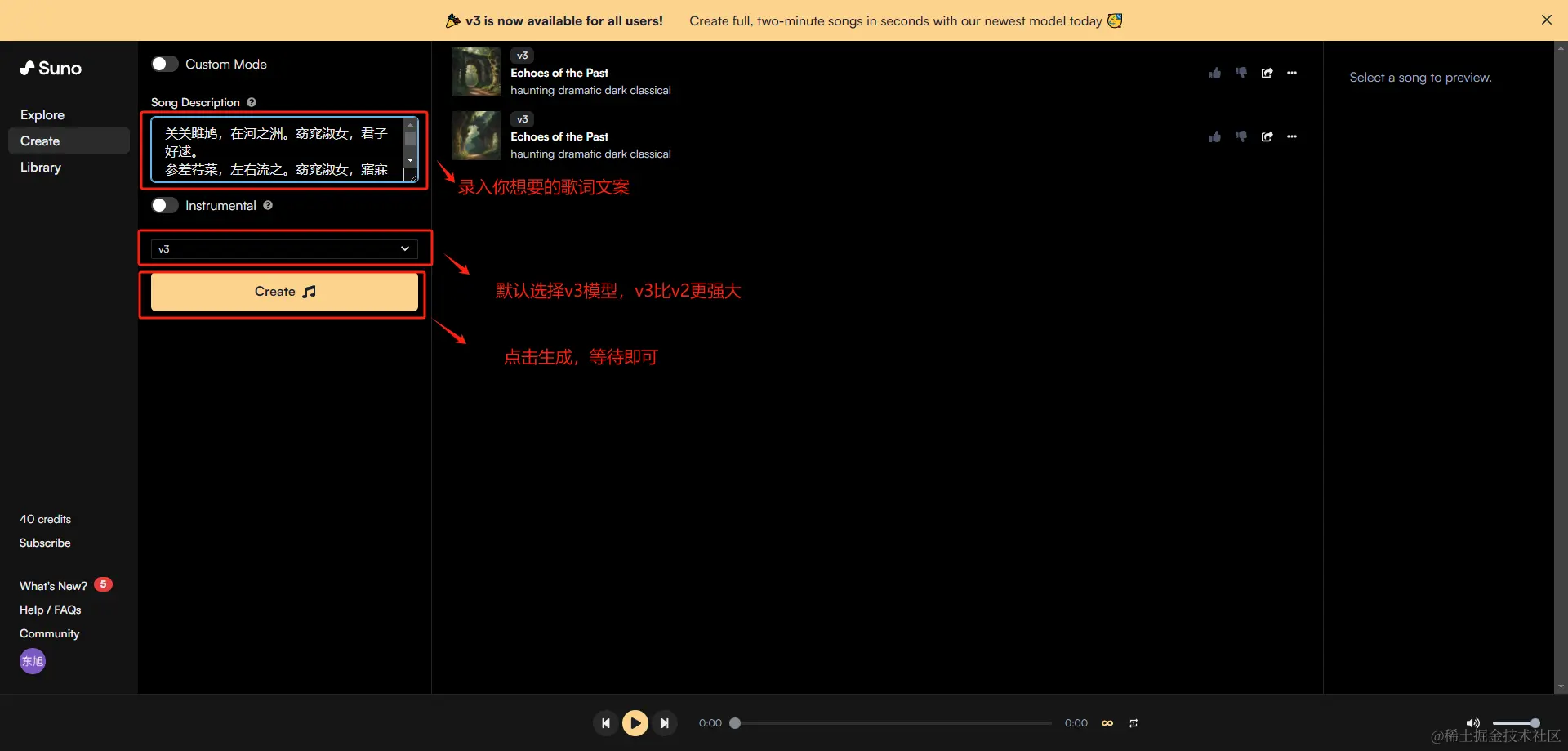The image size is (1568, 751).
Task: Share the first Echoes of the Past song
Action: 1267,73
